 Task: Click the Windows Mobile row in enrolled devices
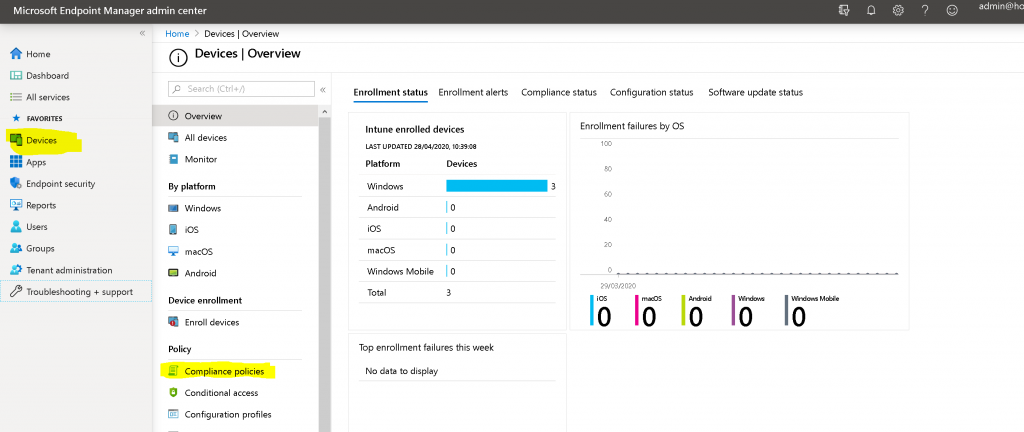point(458,271)
